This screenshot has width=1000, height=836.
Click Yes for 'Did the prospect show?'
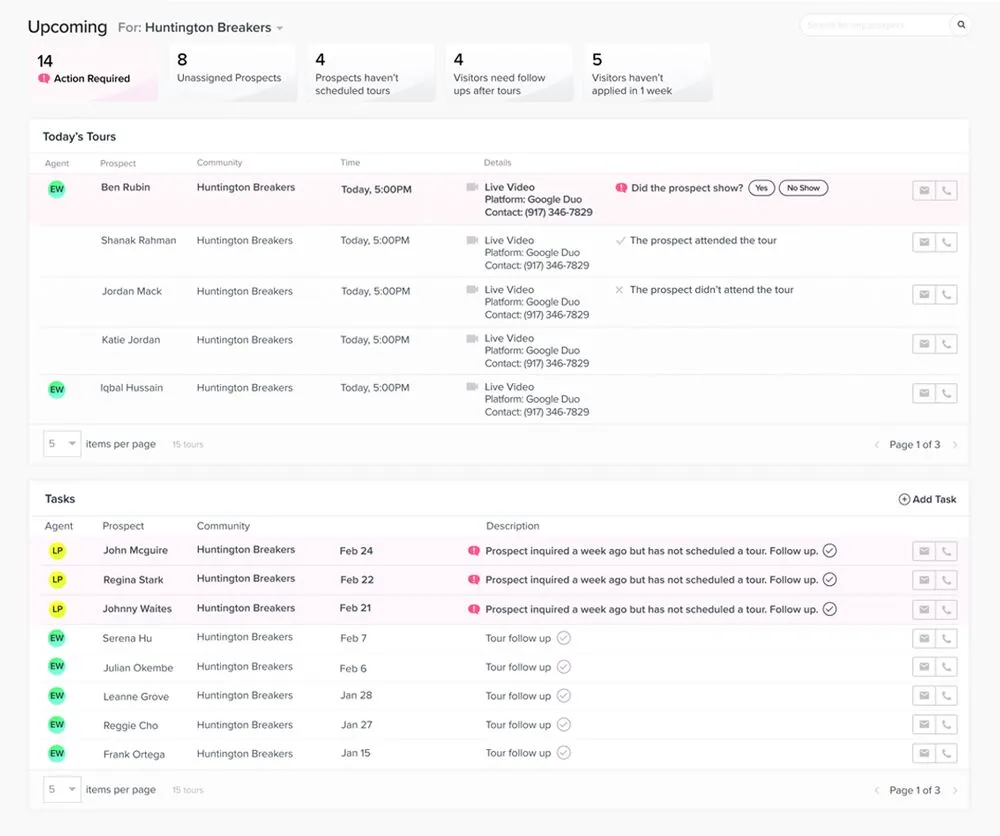pos(761,187)
